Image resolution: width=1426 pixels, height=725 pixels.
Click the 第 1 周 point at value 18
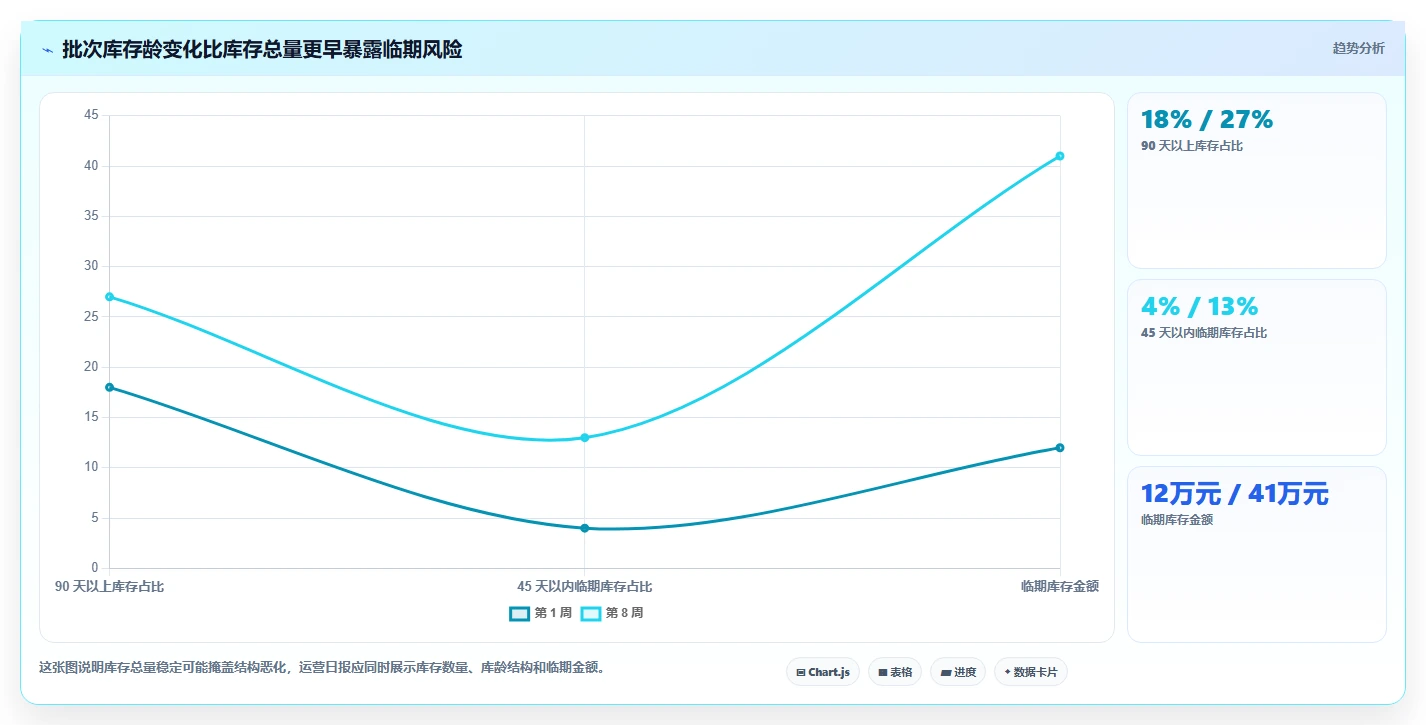109,387
